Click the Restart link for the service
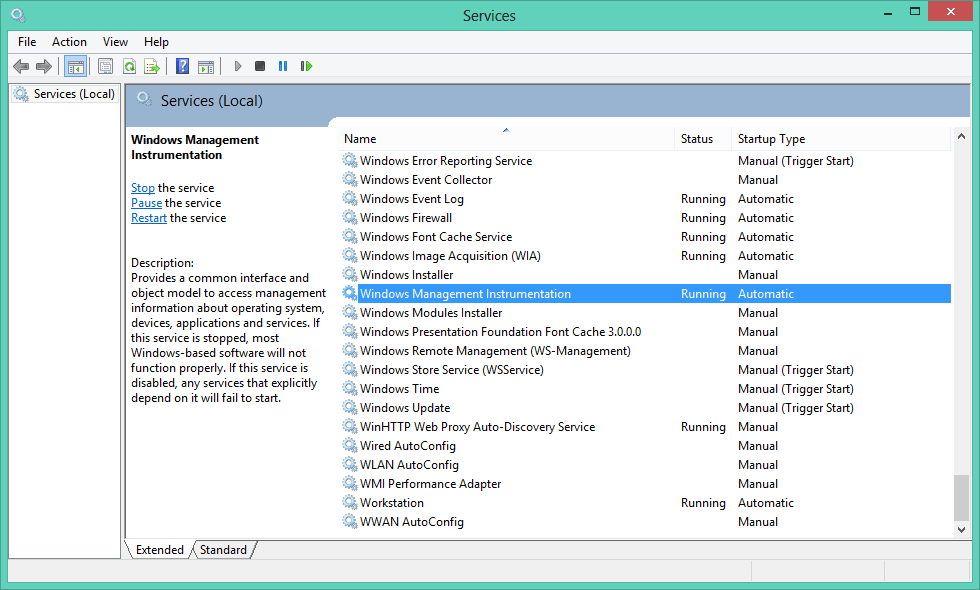The height and width of the screenshot is (590, 980). (x=149, y=218)
